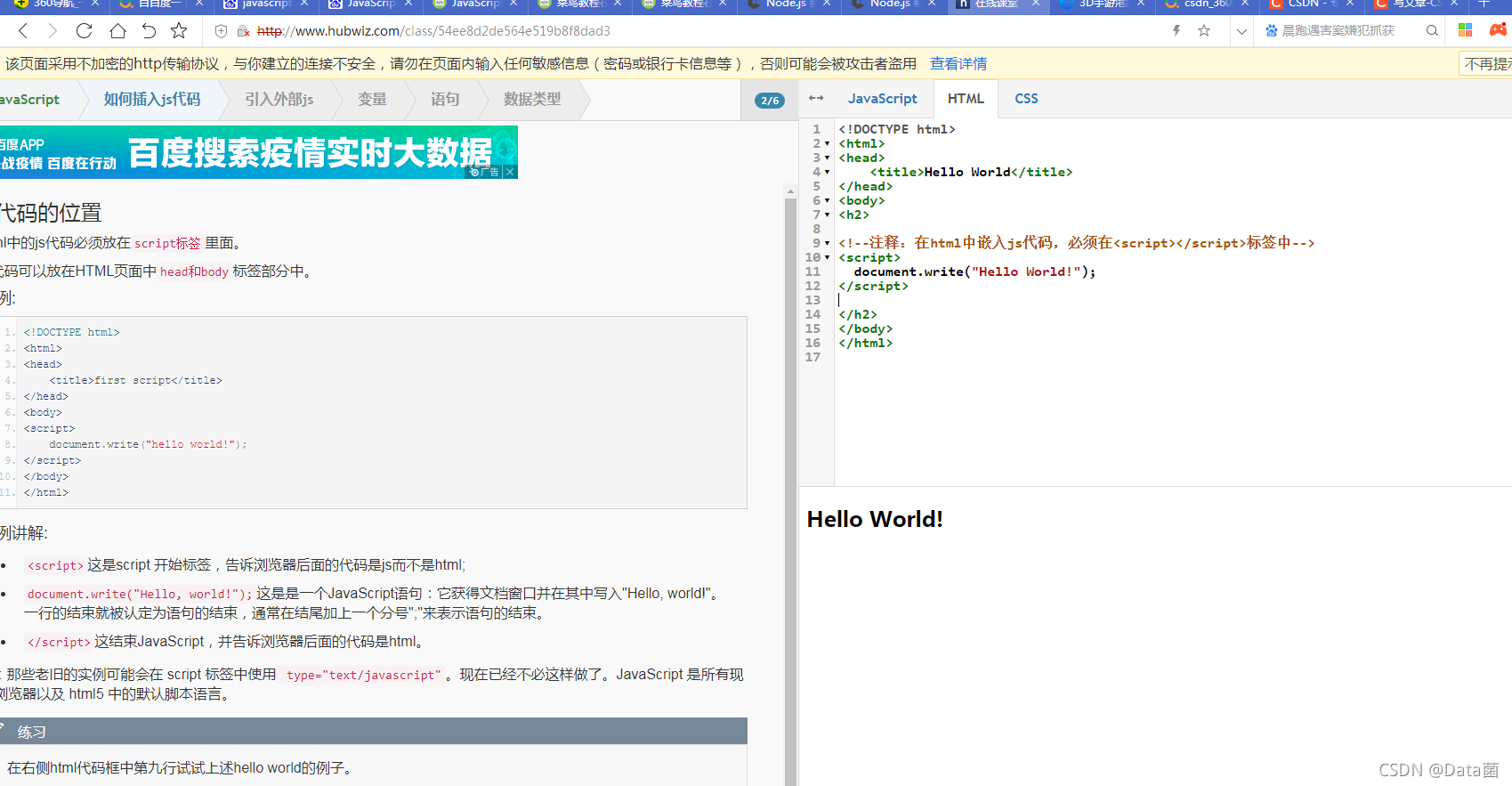Click the restore closed page arrow icon
The height and width of the screenshot is (786, 1512).
point(149,31)
